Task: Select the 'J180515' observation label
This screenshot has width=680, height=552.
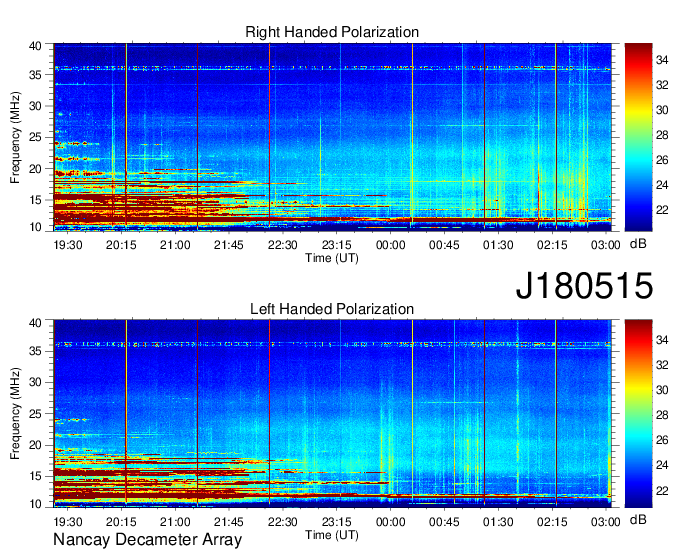Action: [584, 286]
